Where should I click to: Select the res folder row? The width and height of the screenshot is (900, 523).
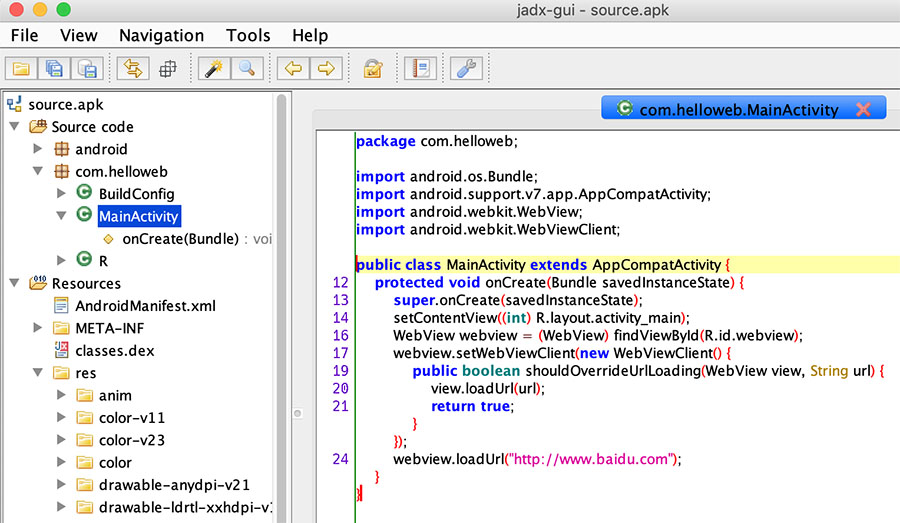coord(86,373)
